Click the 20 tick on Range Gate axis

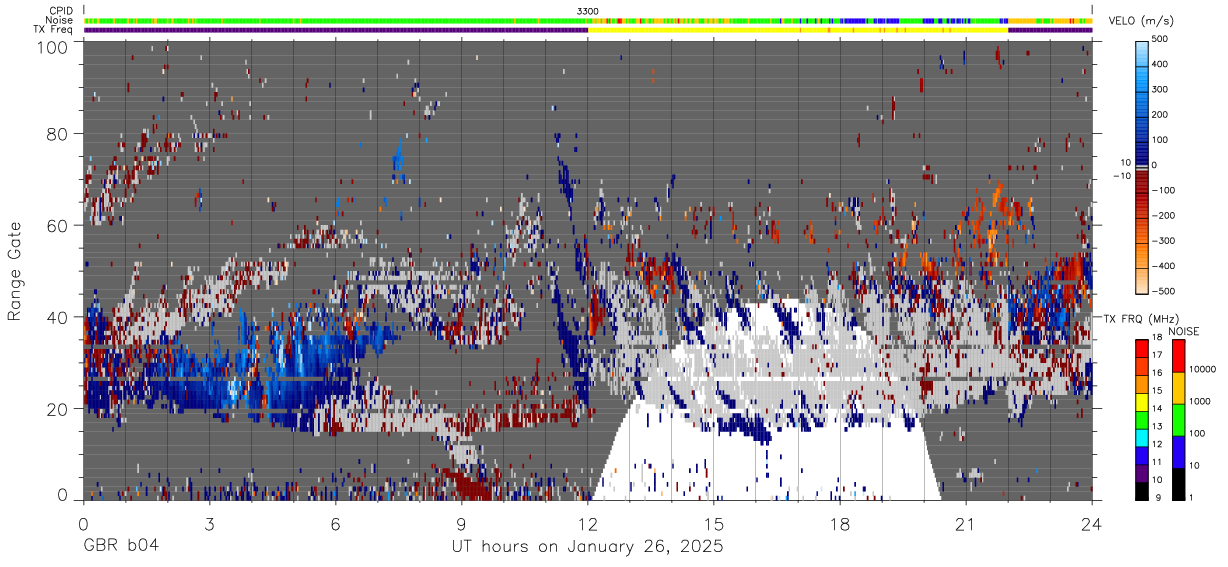[x=58, y=408]
